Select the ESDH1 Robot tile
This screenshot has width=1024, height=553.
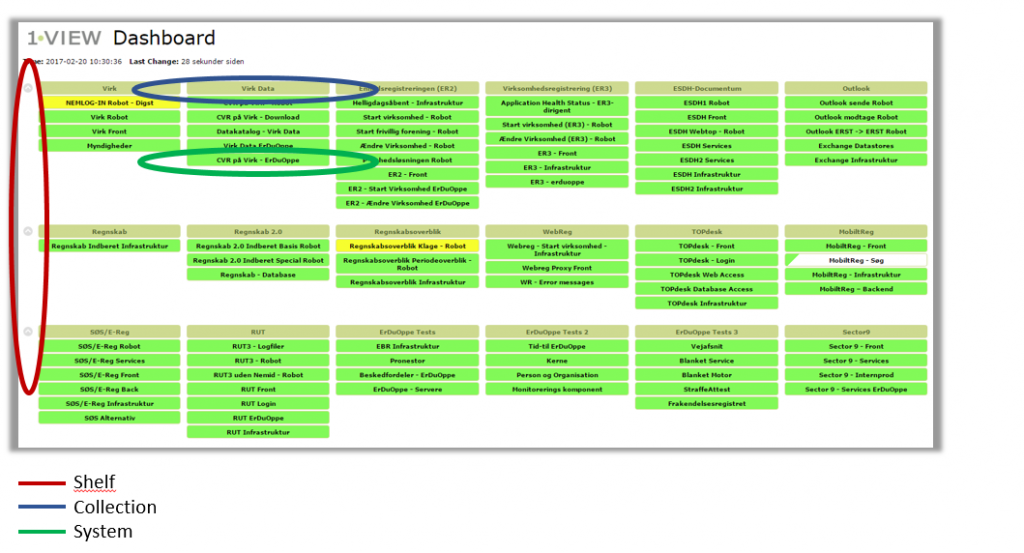pos(707,103)
